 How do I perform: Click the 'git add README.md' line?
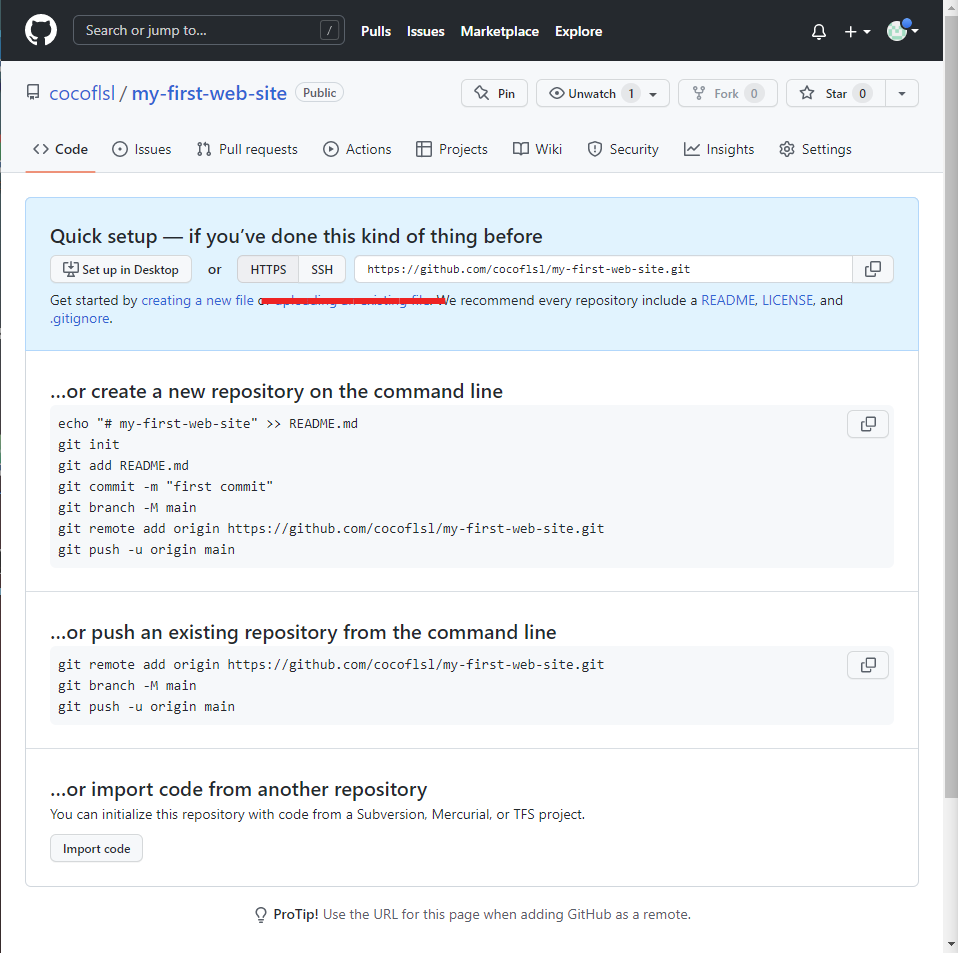pos(123,466)
